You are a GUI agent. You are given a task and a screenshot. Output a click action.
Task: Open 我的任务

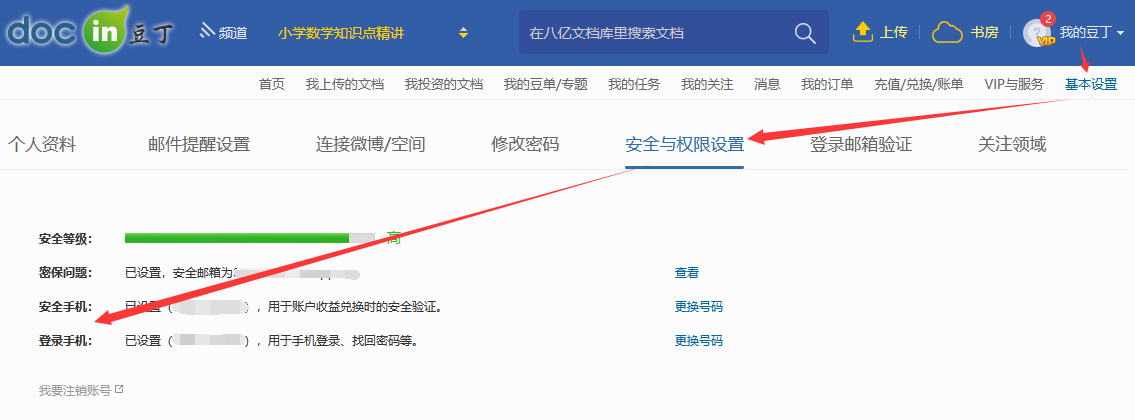click(634, 85)
